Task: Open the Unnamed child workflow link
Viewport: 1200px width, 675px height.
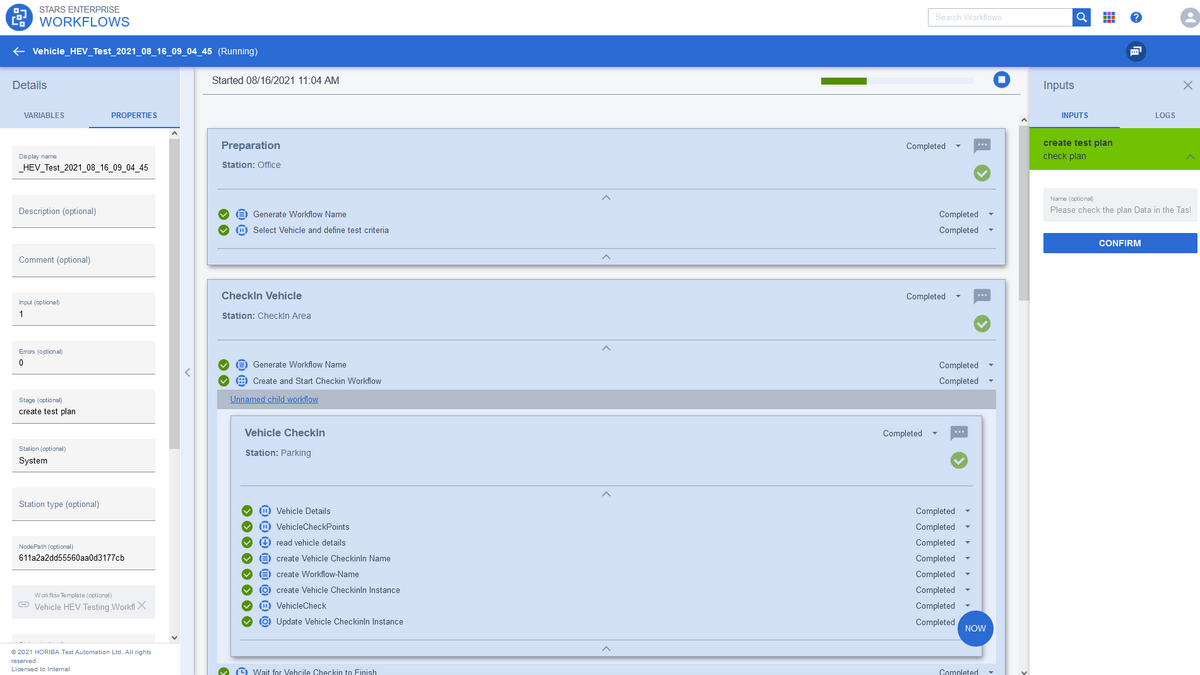Action: [274, 398]
